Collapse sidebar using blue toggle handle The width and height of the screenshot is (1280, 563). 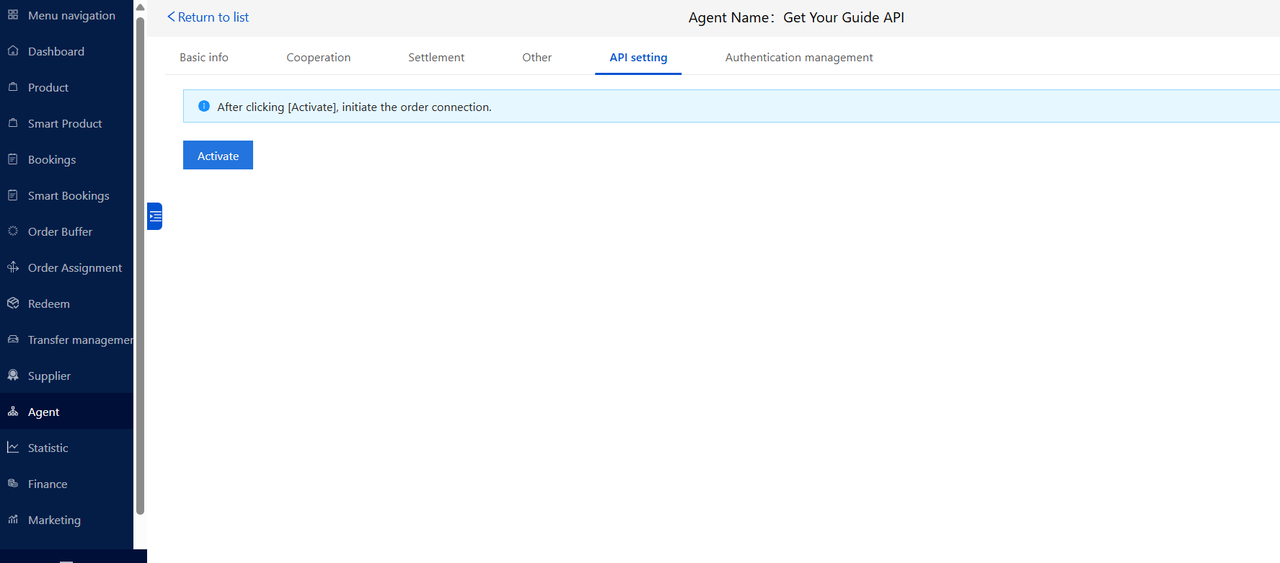154,216
